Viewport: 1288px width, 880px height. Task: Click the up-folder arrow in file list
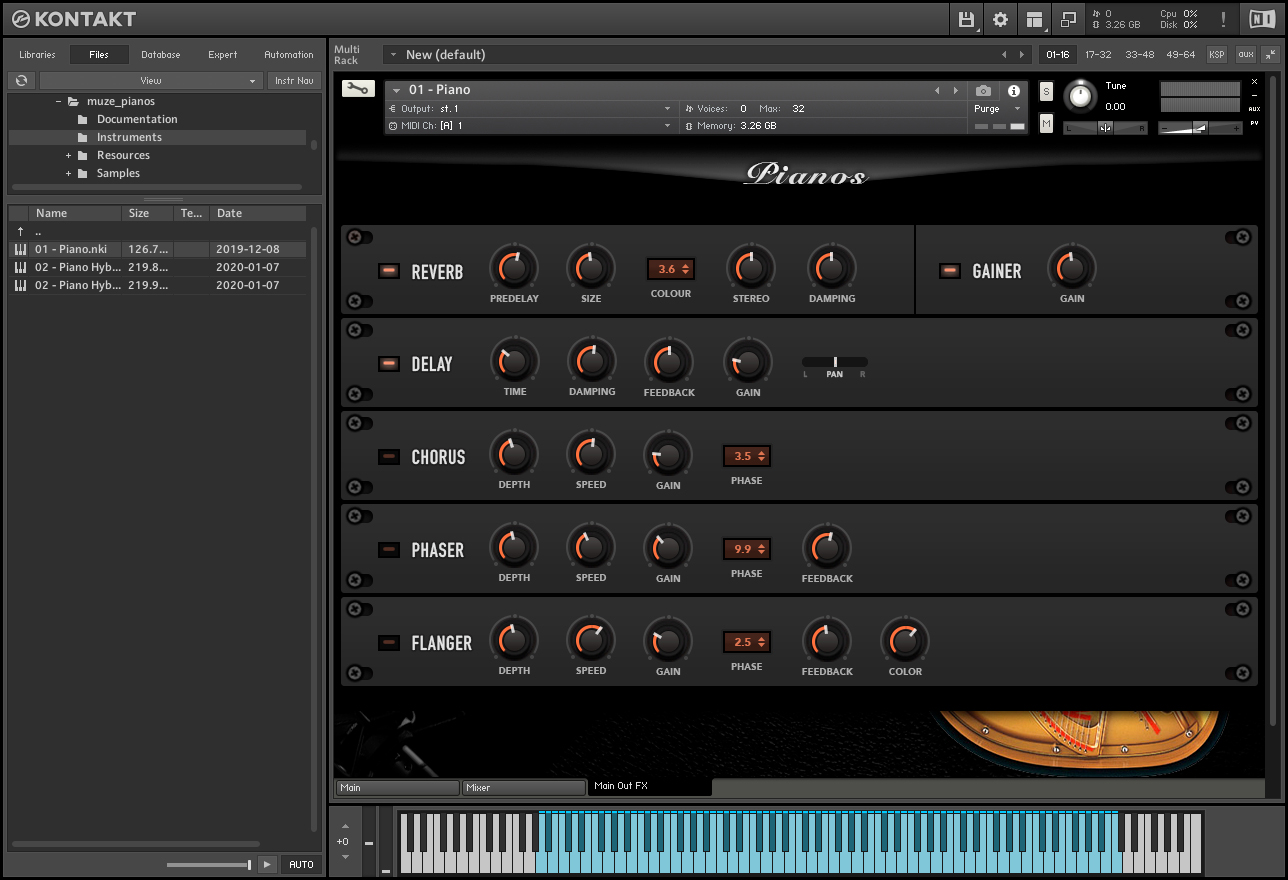pyautogui.click(x=20, y=231)
